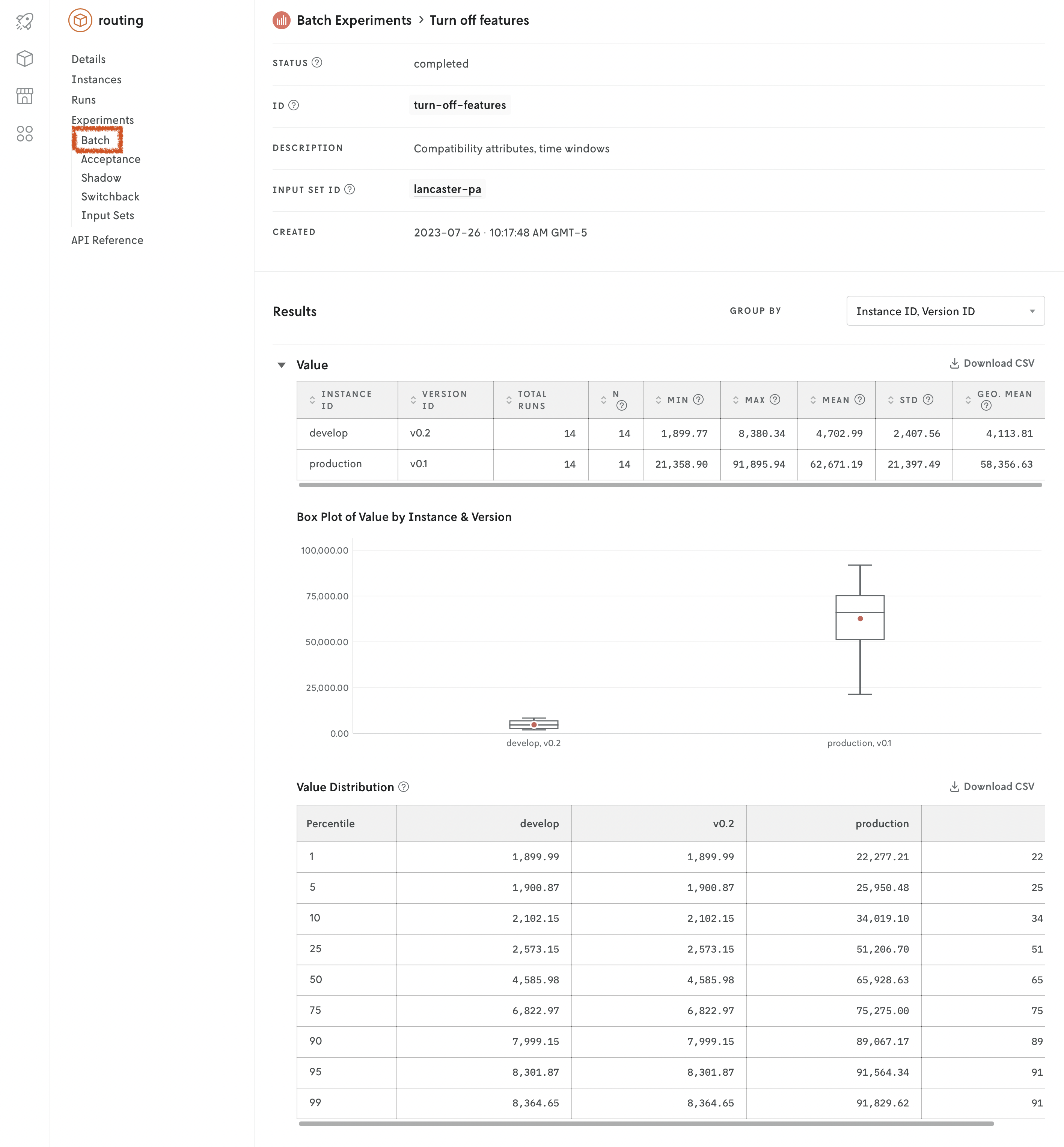1064x1147 pixels.
Task: Click help icon next to MEAN header
Action: pyautogui.click(x=860, y=399)
